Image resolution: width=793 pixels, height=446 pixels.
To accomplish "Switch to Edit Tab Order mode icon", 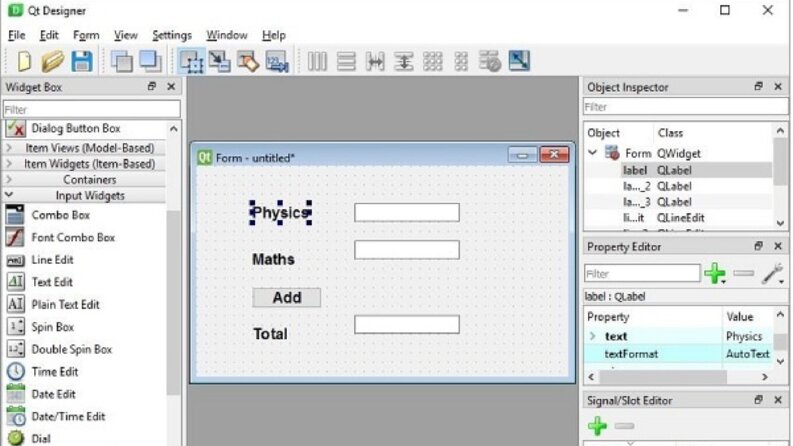I will point(277,61).
